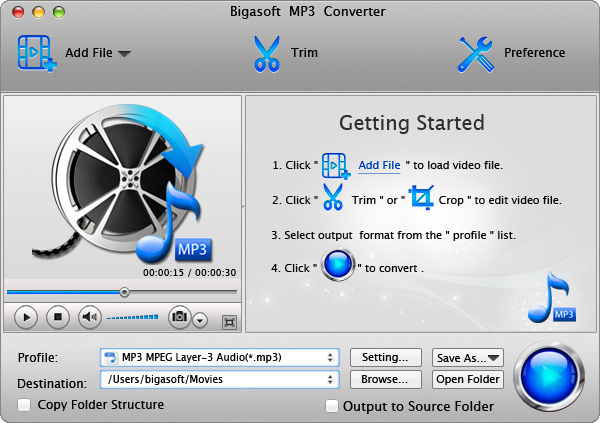Take a snapshot with camera icon
The height and width of the screenshot is (423, 600).
point(179,318)
